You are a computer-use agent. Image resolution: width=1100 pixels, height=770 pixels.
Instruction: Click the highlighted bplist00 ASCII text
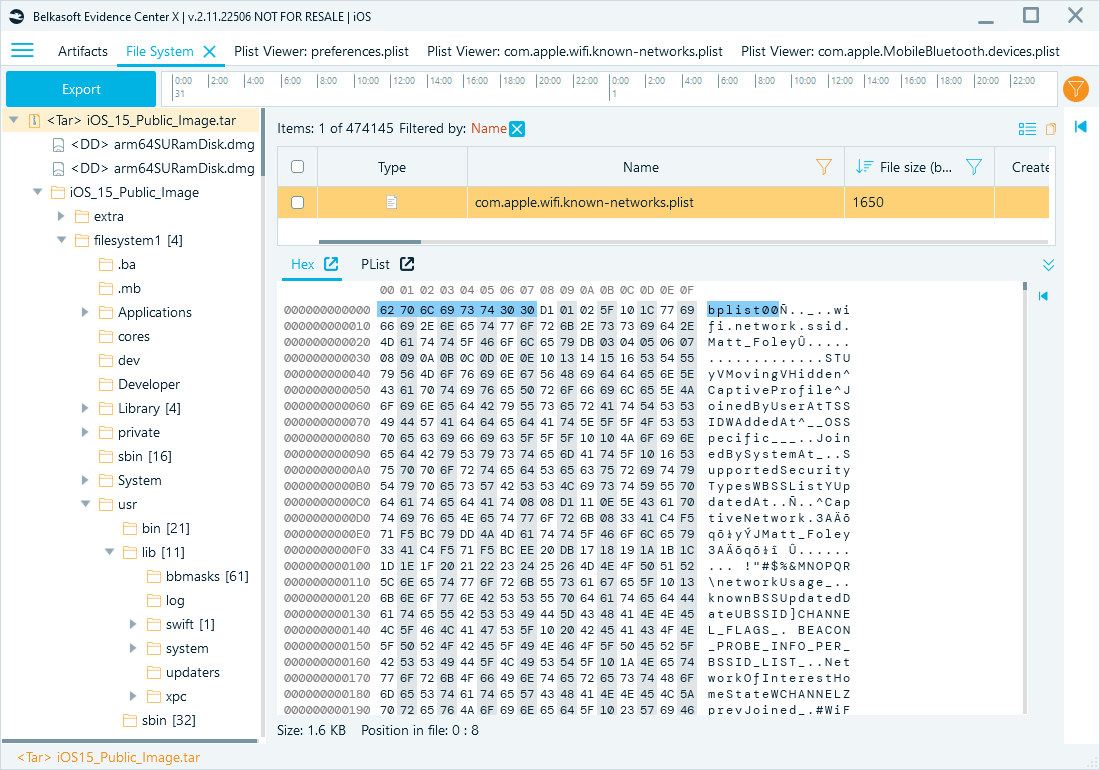point(743,310)
